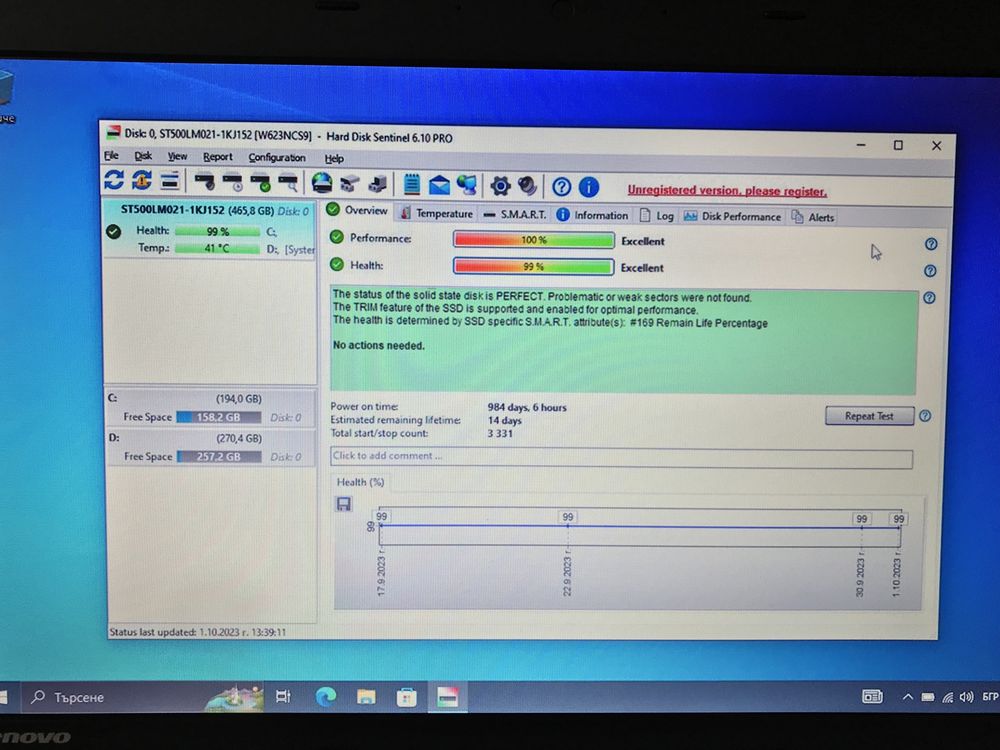The width and height of the screenshot is (1000, 750).
Task: Click the disk list panel toolbar icon
Action: [x=170, y=181]
